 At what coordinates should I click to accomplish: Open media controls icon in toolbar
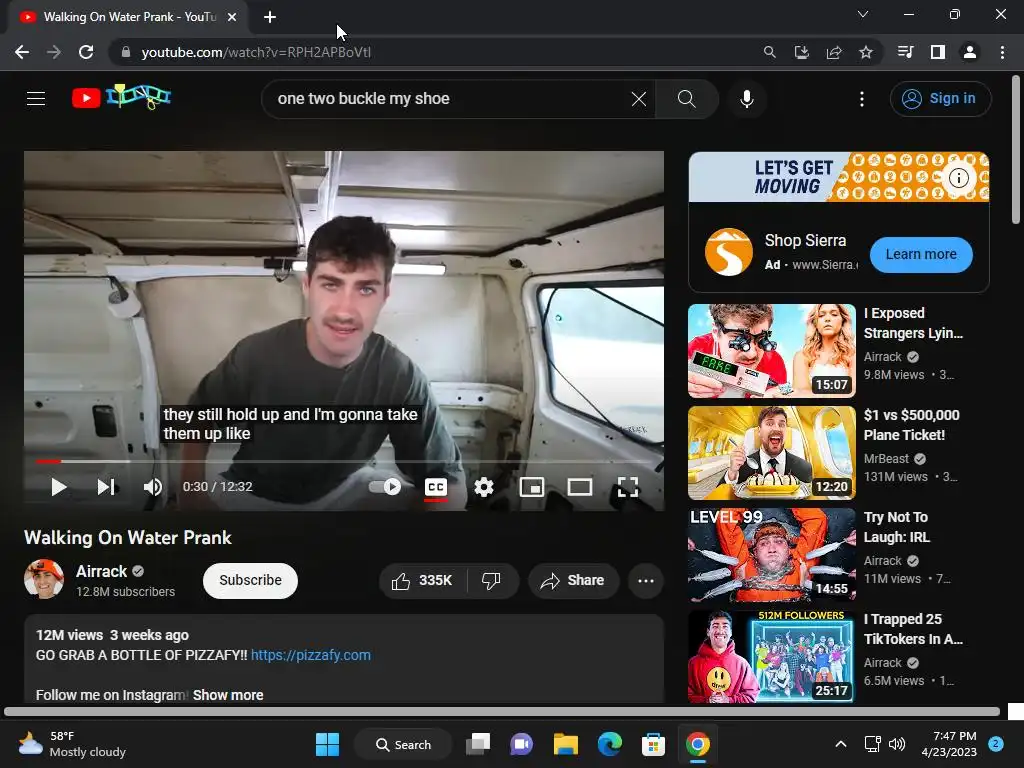[x=905, y=52]
